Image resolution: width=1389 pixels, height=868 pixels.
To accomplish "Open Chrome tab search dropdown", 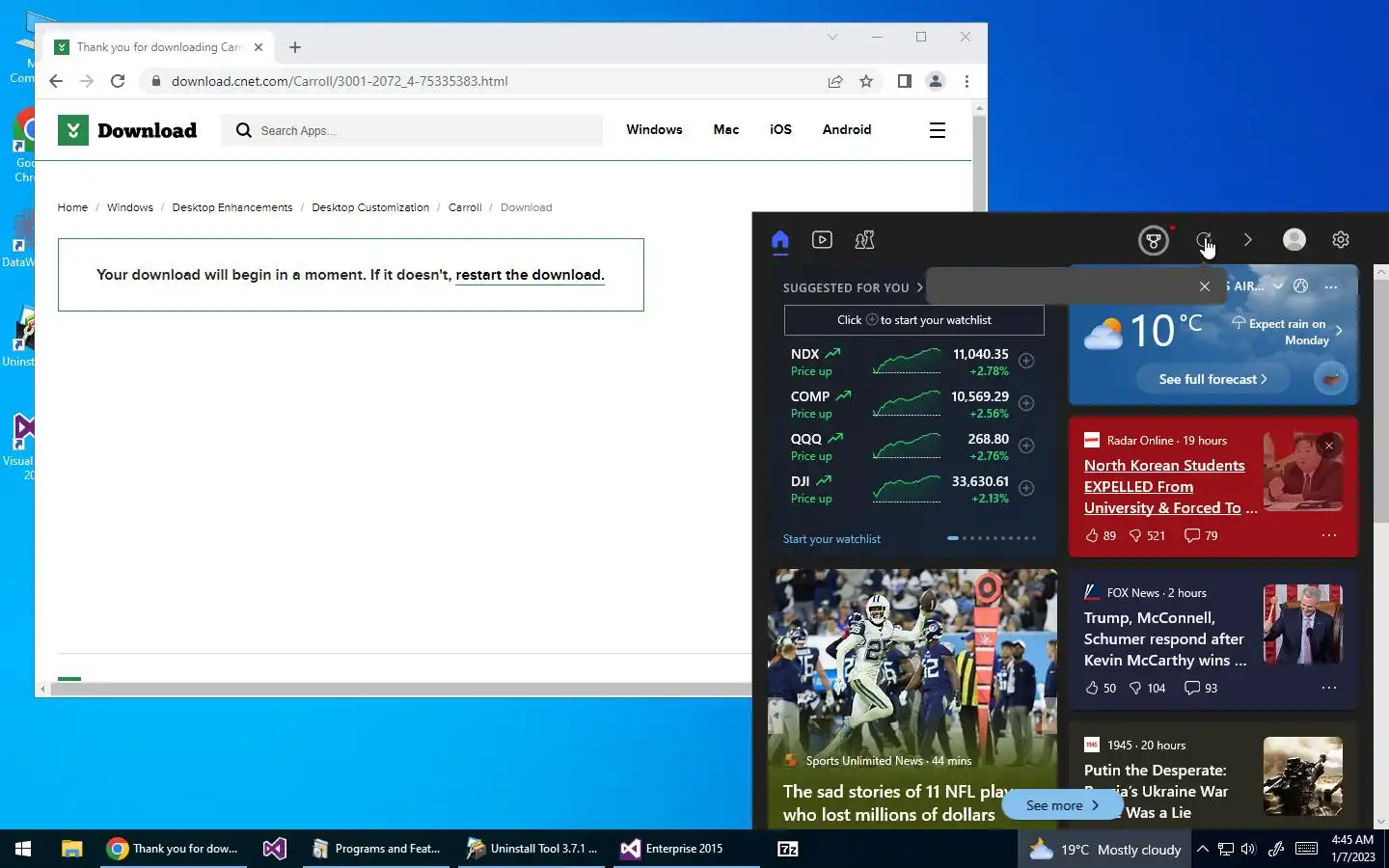I will tap(831, 37).
